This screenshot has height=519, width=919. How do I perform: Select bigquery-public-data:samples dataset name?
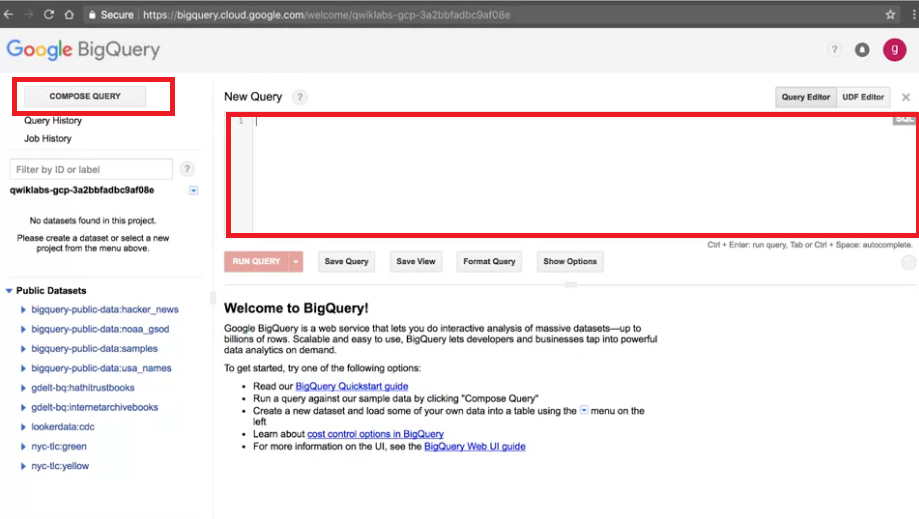[94, 349]
